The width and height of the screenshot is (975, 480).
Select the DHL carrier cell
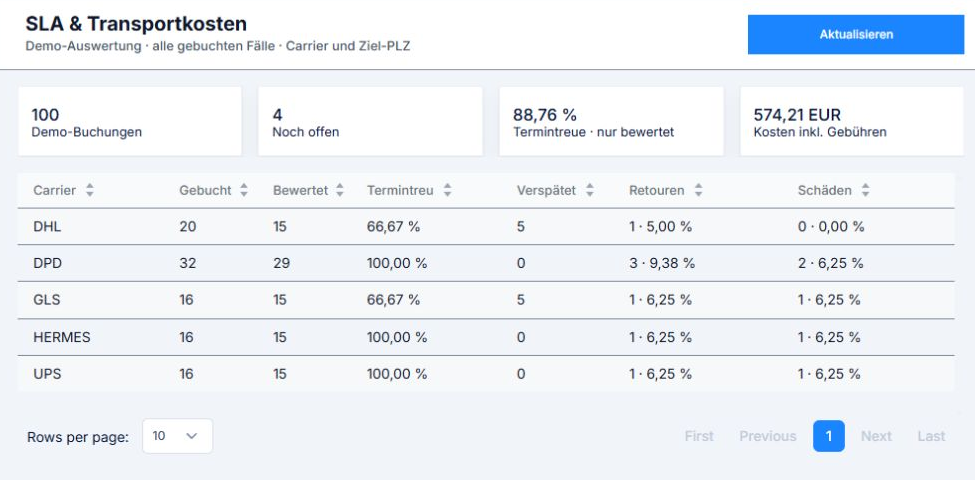tap(47, 226)
